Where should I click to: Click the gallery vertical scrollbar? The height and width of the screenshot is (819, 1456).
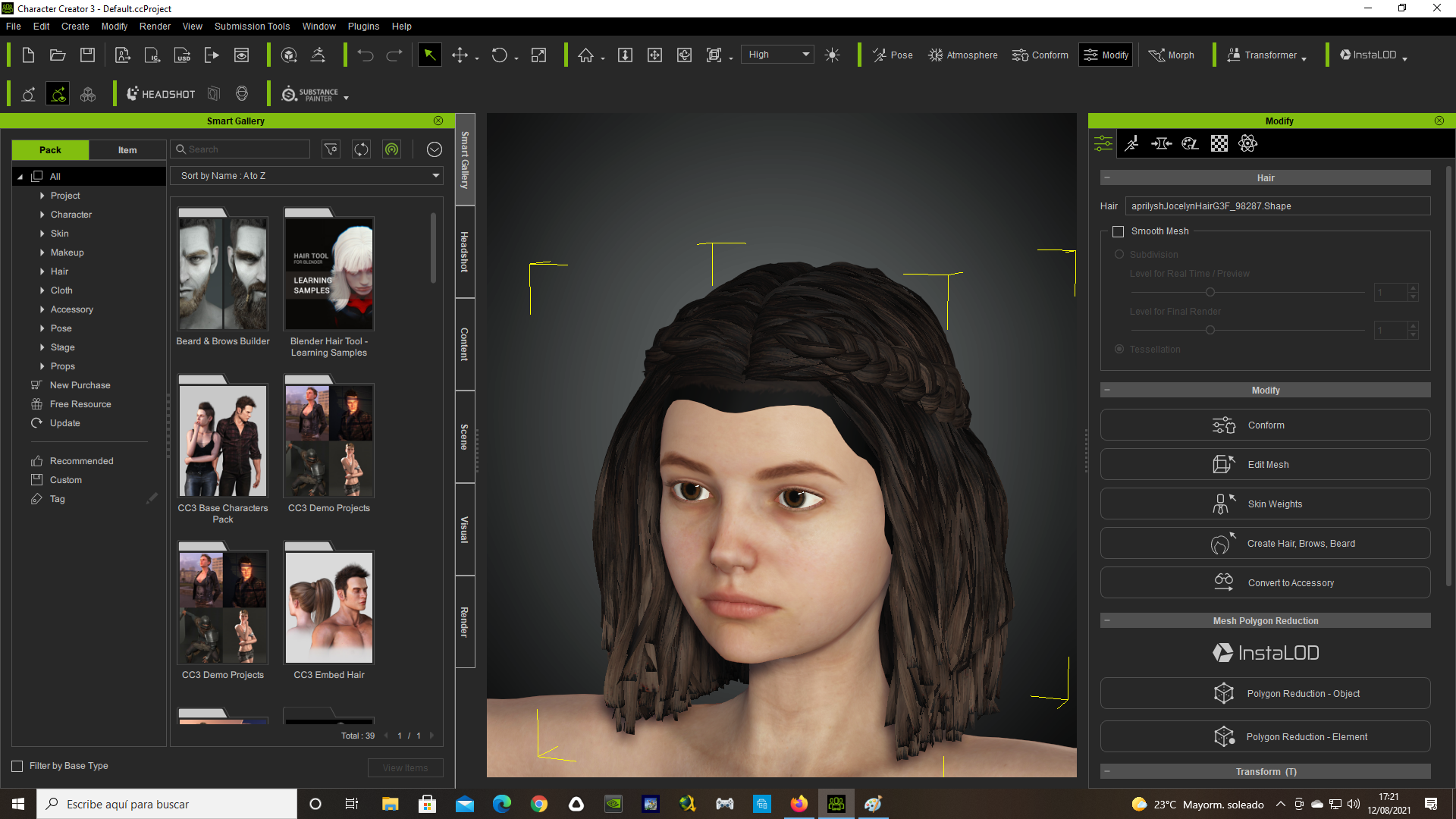(x=434, y=247)
